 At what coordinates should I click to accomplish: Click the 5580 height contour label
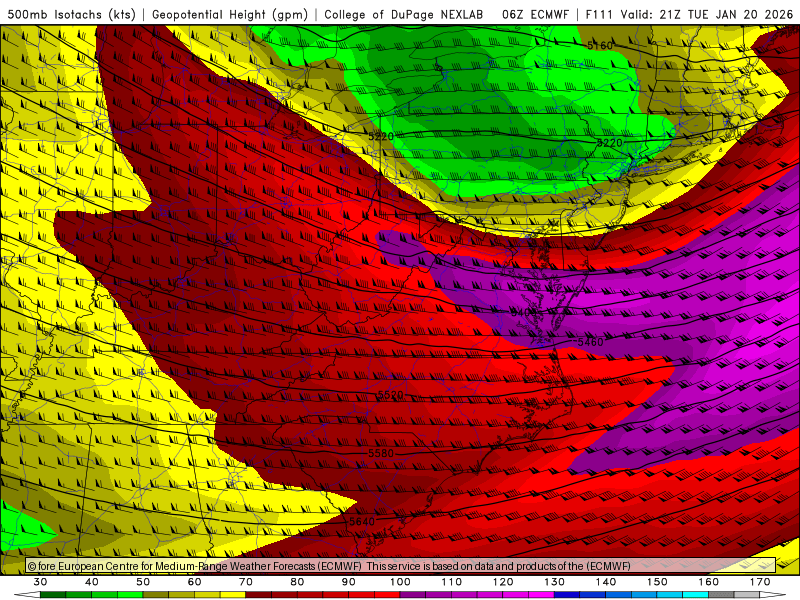[x=381, y=453]
